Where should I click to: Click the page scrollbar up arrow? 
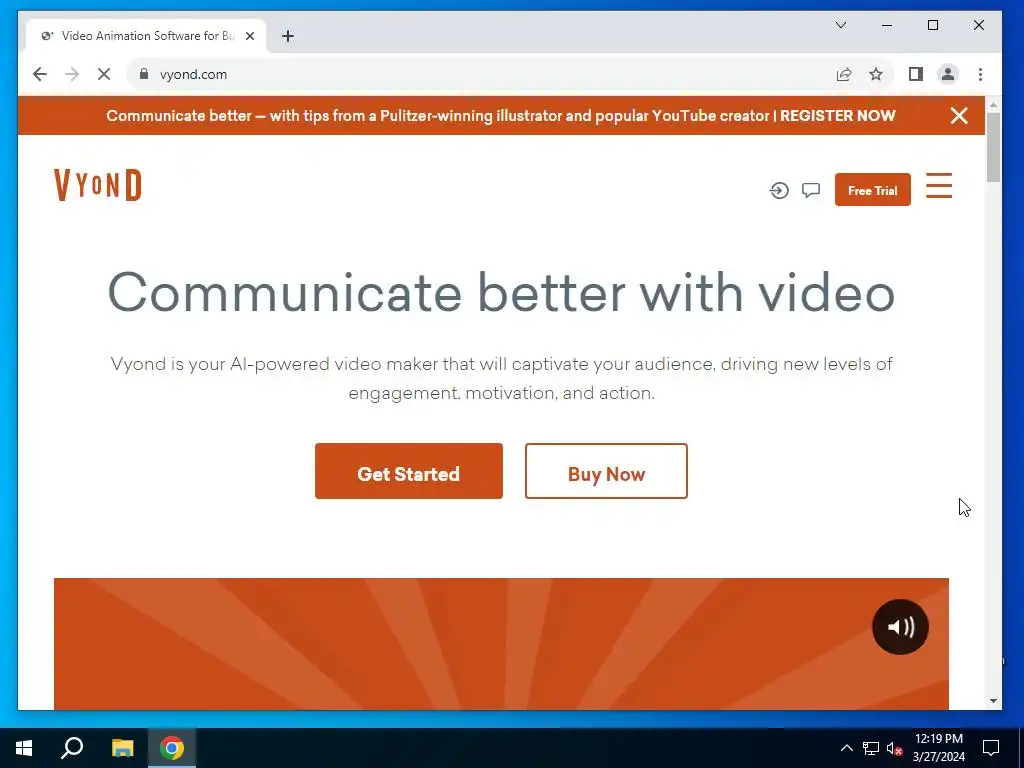993,104
